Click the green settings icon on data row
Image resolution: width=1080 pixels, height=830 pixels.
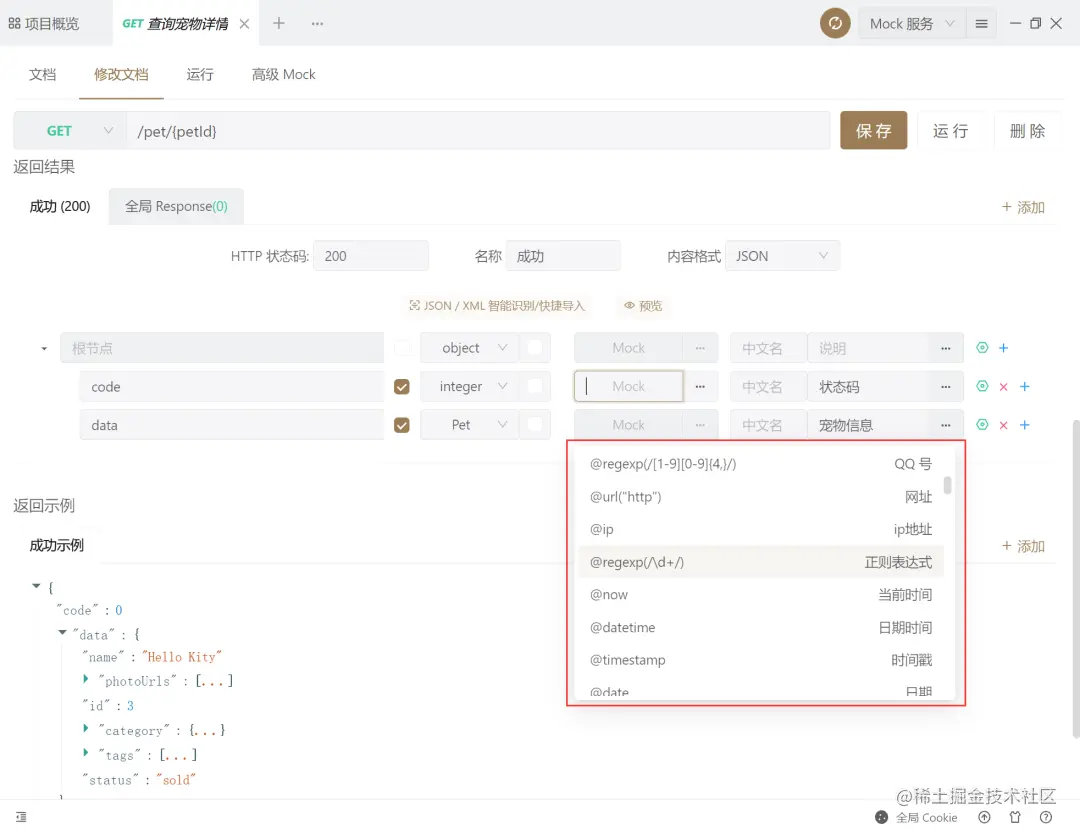(982, 425)
